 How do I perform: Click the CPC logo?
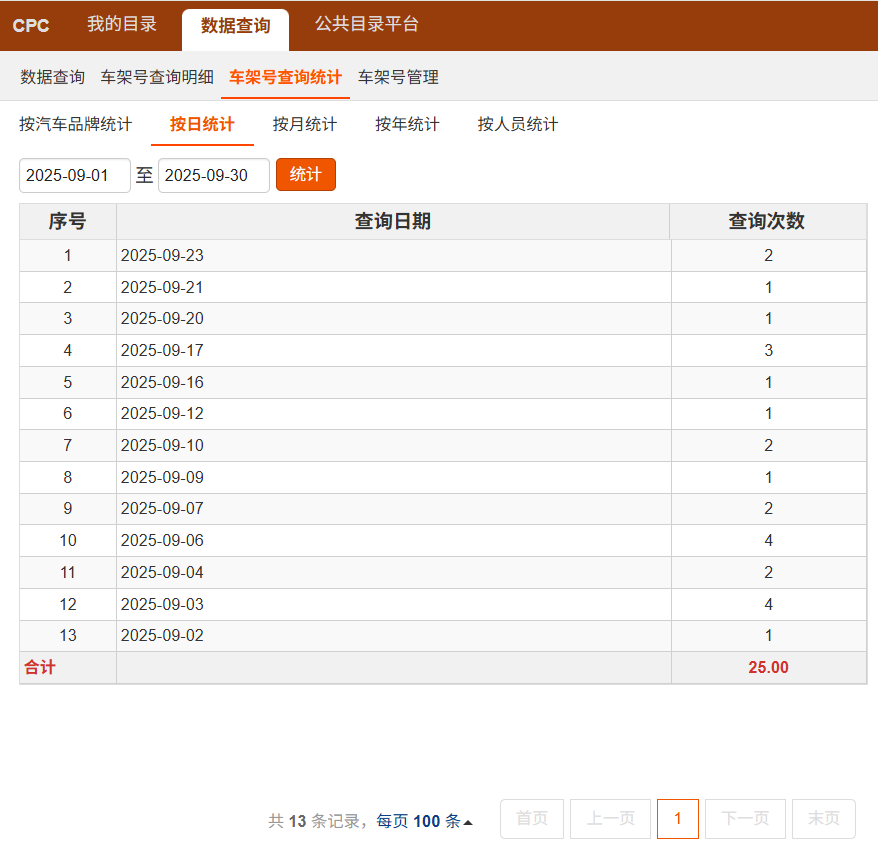pyautogui.click(x=31, y=26)
